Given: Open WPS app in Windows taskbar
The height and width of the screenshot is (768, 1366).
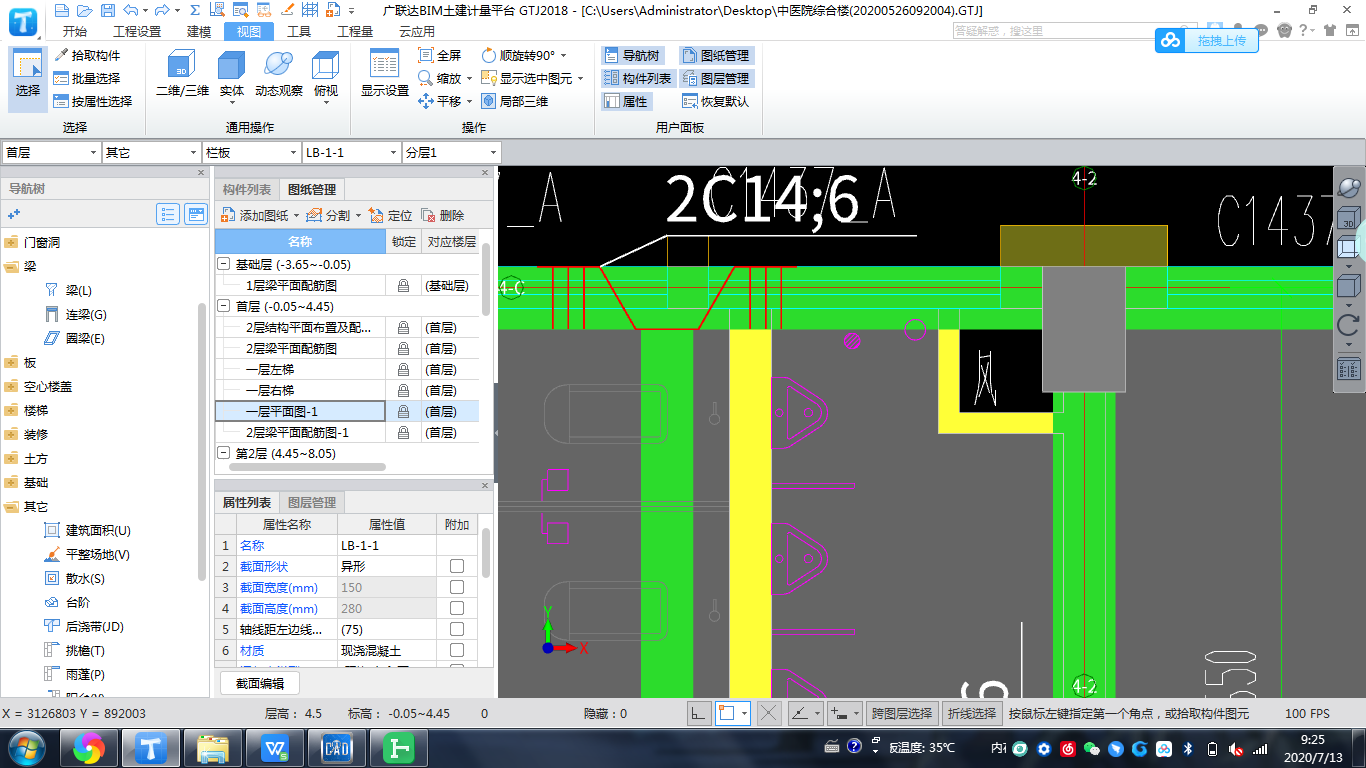Looking at the screenshot, I should [x=274, y=747].
